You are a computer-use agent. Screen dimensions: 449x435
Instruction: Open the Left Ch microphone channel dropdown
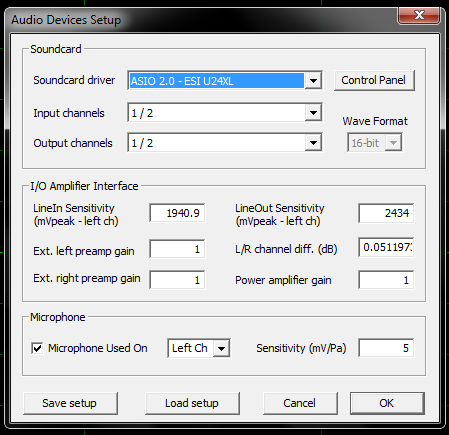[221, 348]
